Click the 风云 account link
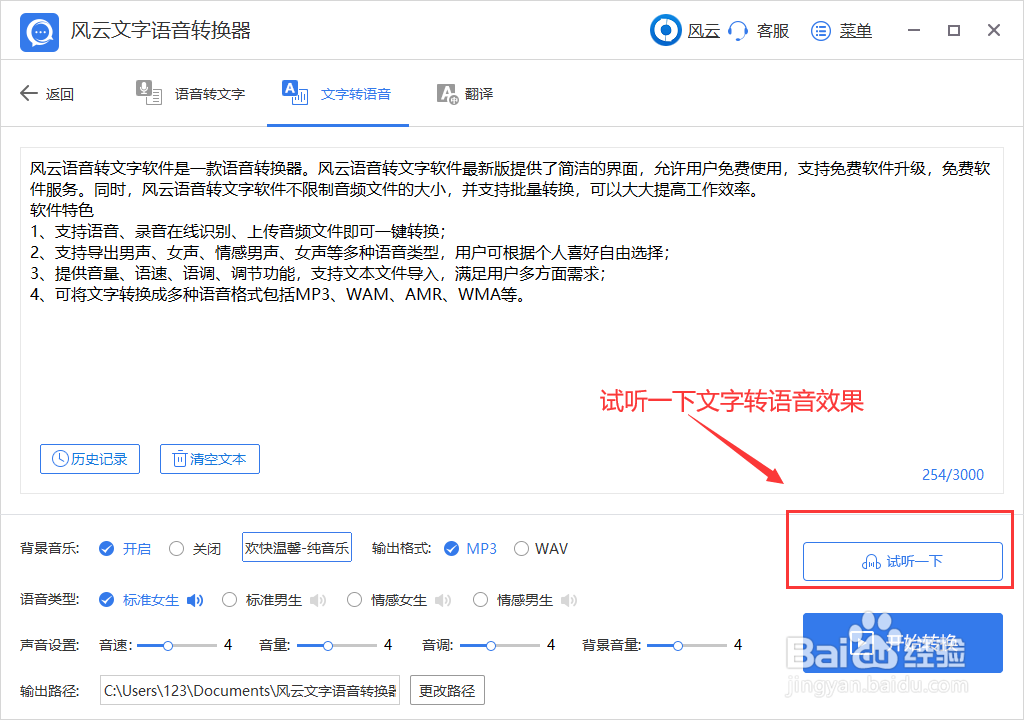This screenshot has height=720, width=1024. tap(703, 31)
